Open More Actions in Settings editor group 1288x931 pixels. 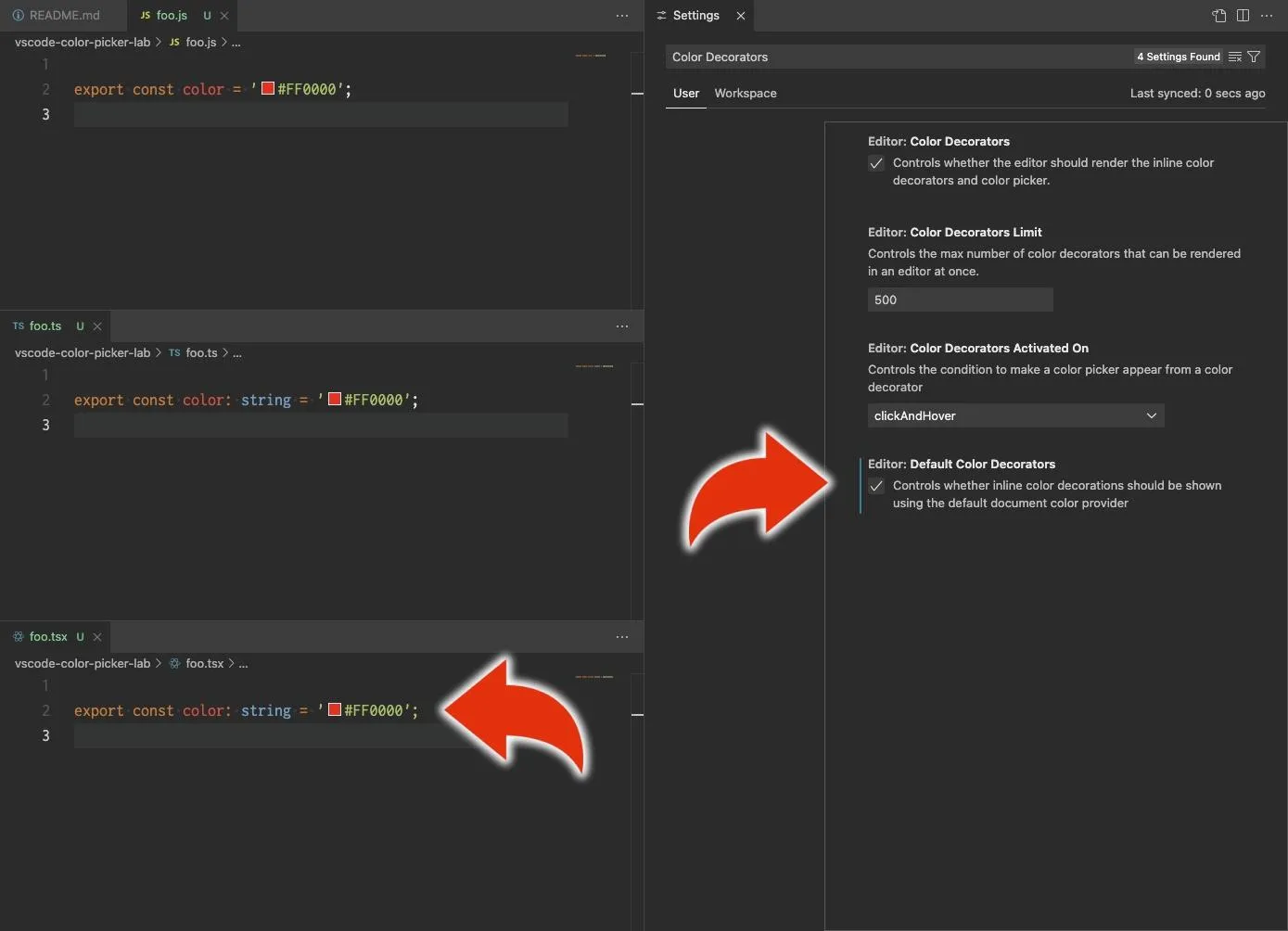pos(1267,16)
